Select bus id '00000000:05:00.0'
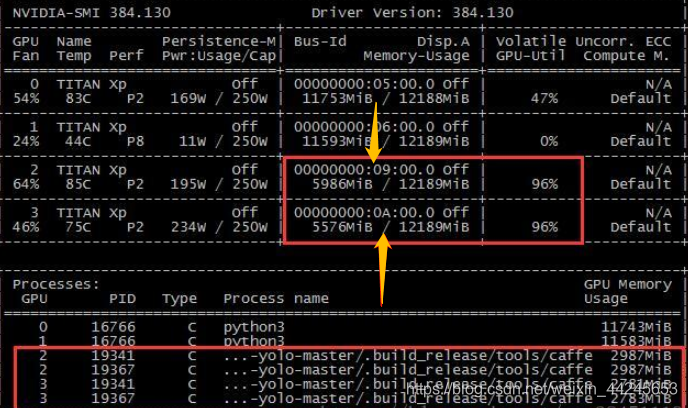Viewport: 688px width, 408px height. 364,84
